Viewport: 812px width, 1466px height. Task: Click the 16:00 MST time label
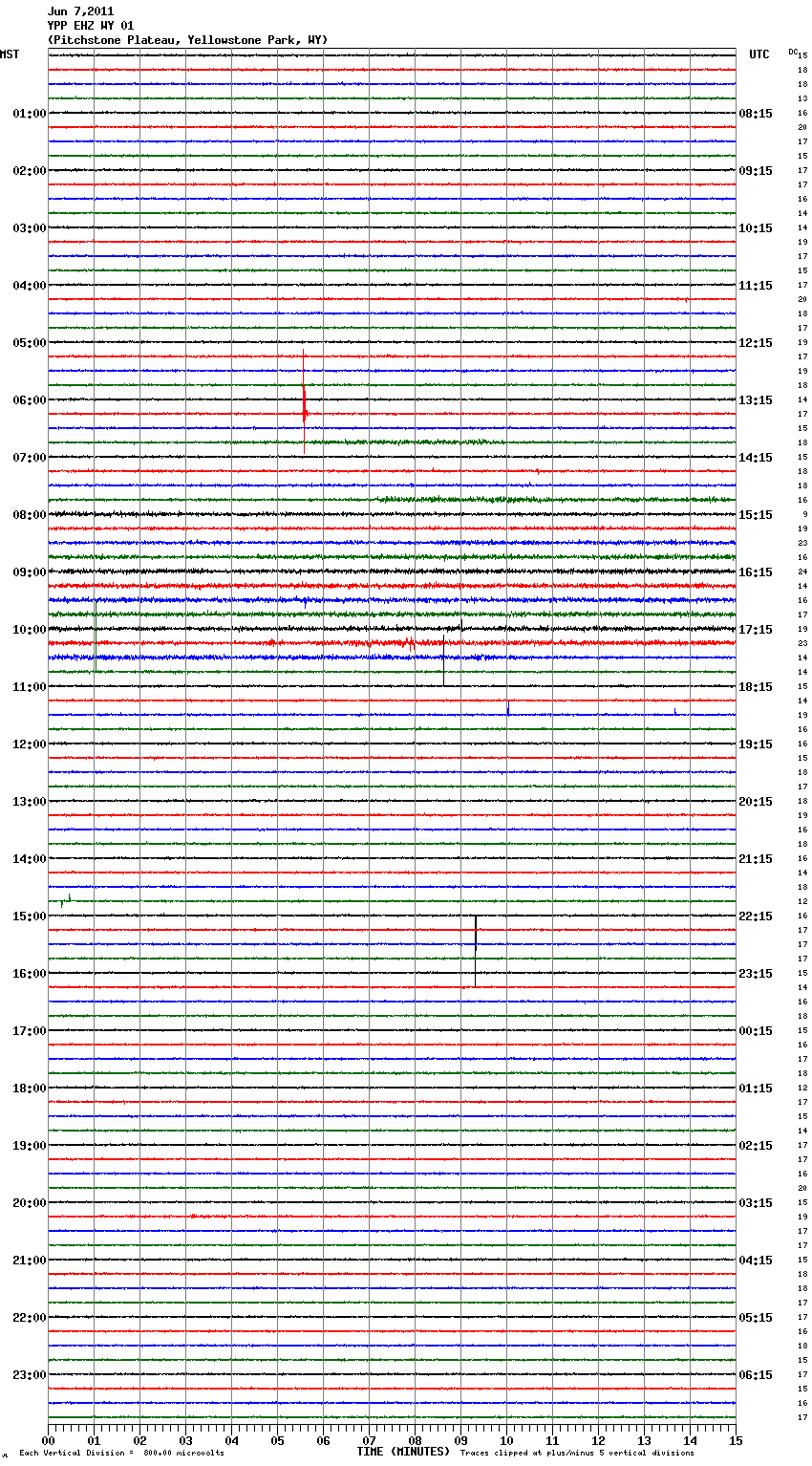click(30, 974)
